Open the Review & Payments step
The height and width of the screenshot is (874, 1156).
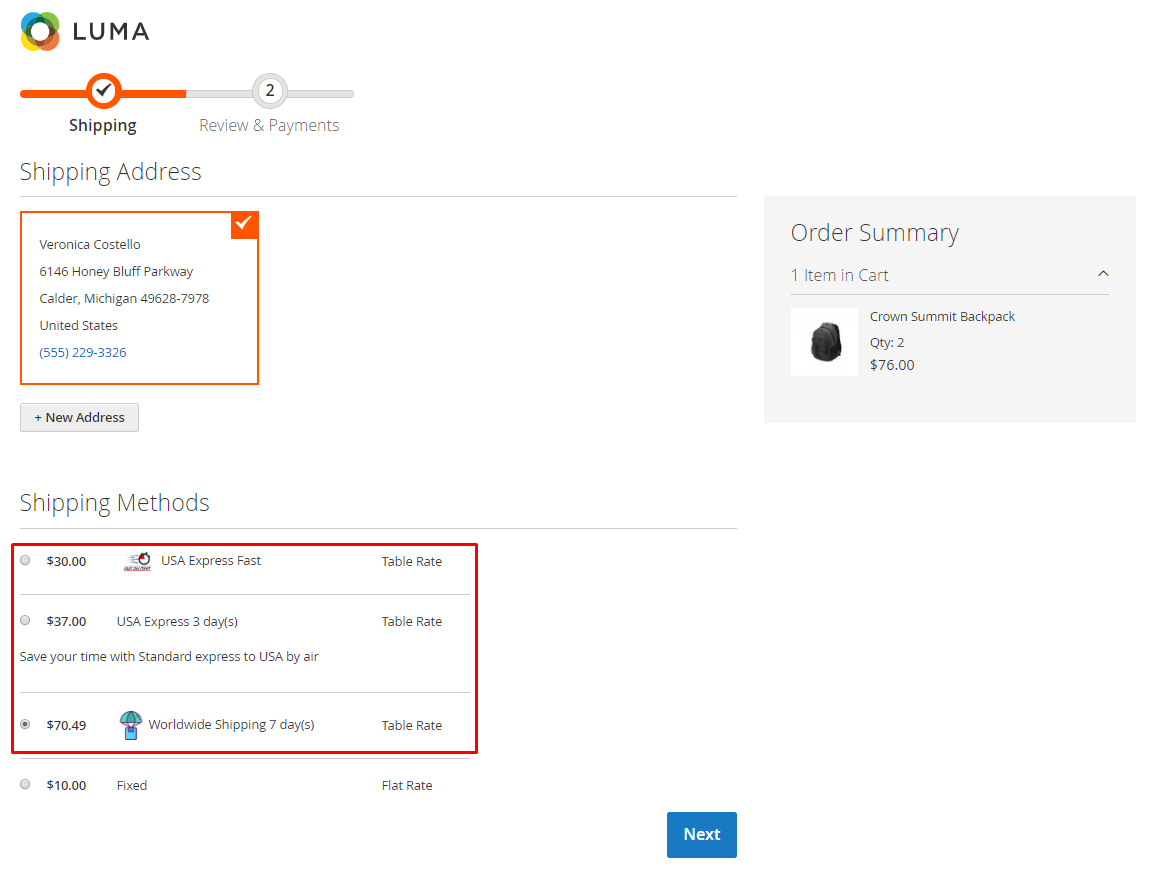(x=269, y=125)
